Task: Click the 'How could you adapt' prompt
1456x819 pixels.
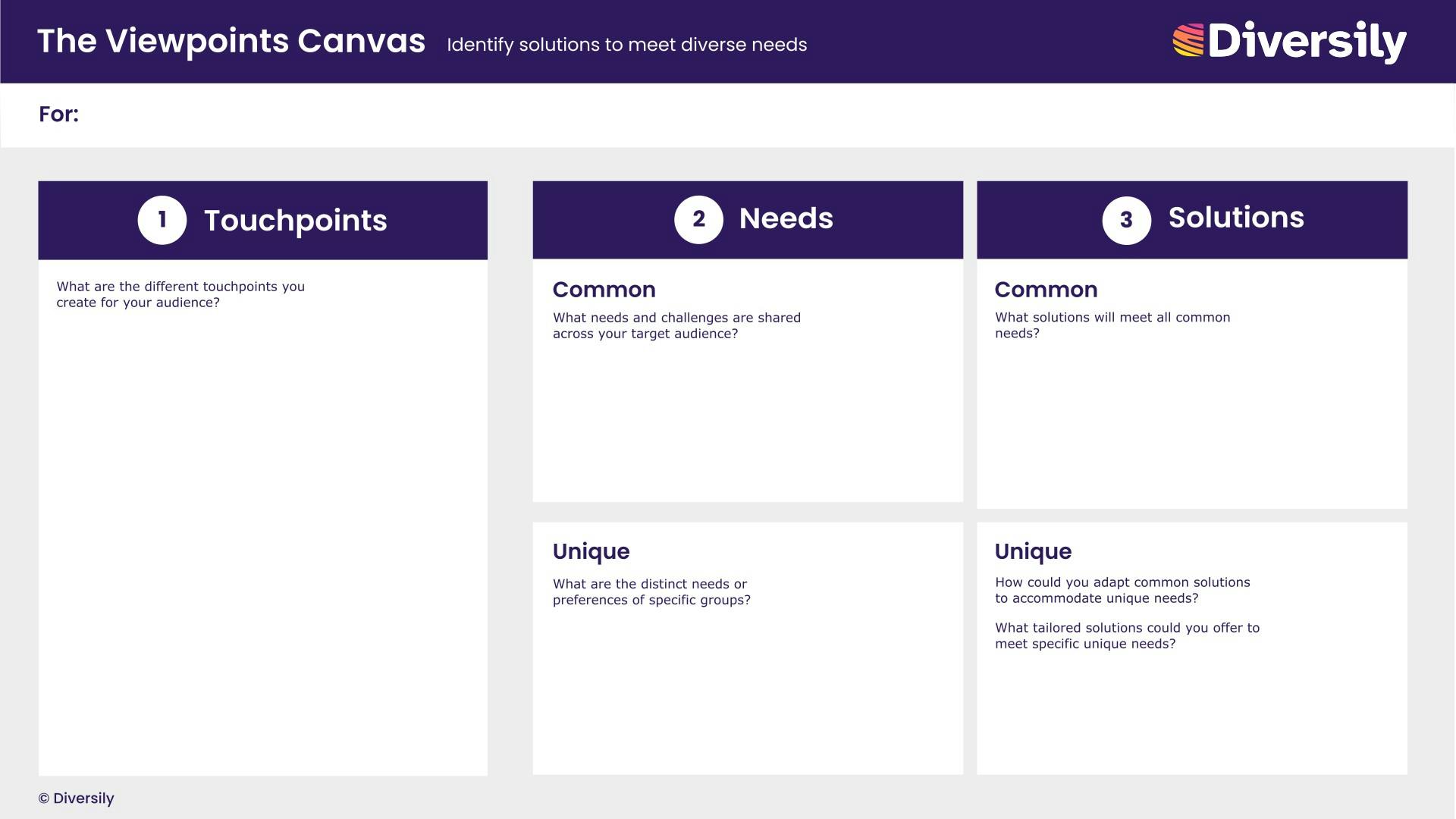Action: [1122, 590]
